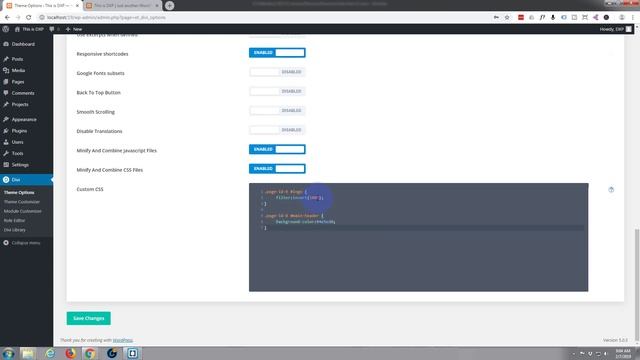Open the Howdy DXP account menu
The image size is (640, 360).
tap(615, 29)
